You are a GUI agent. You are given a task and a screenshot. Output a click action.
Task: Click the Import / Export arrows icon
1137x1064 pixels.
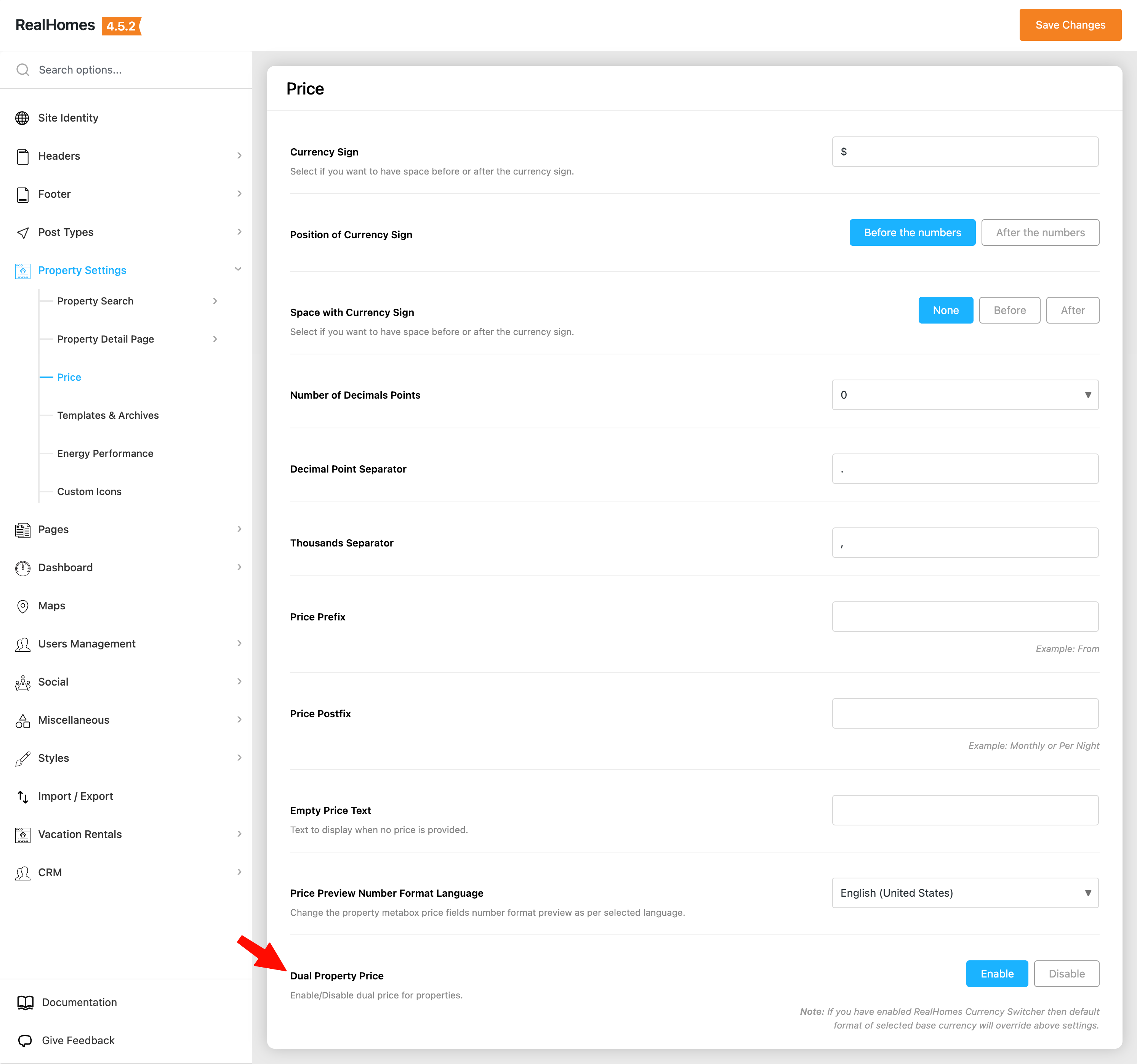tap(22, 796)
